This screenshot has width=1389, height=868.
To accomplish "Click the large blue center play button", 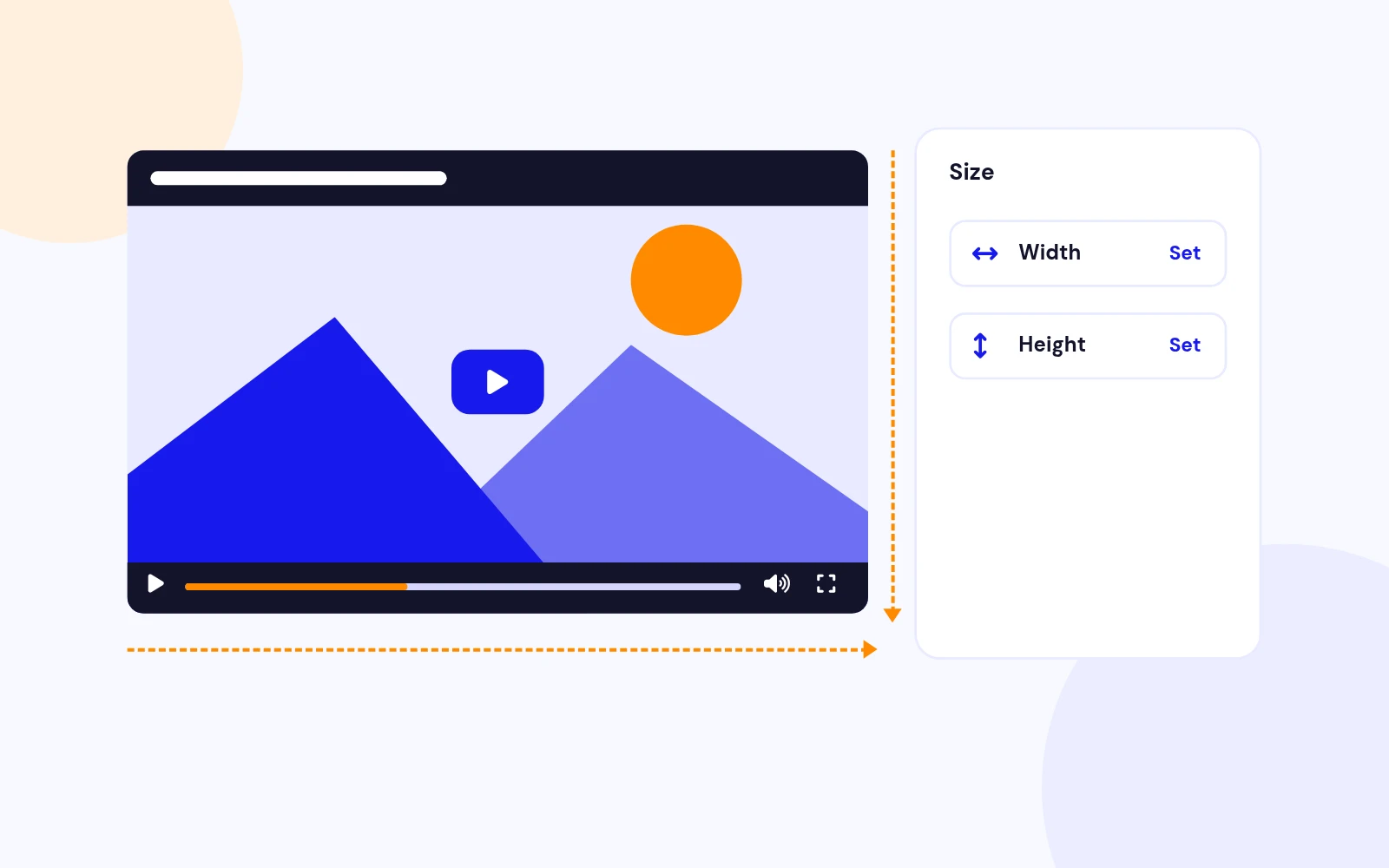I will (497, 382).
